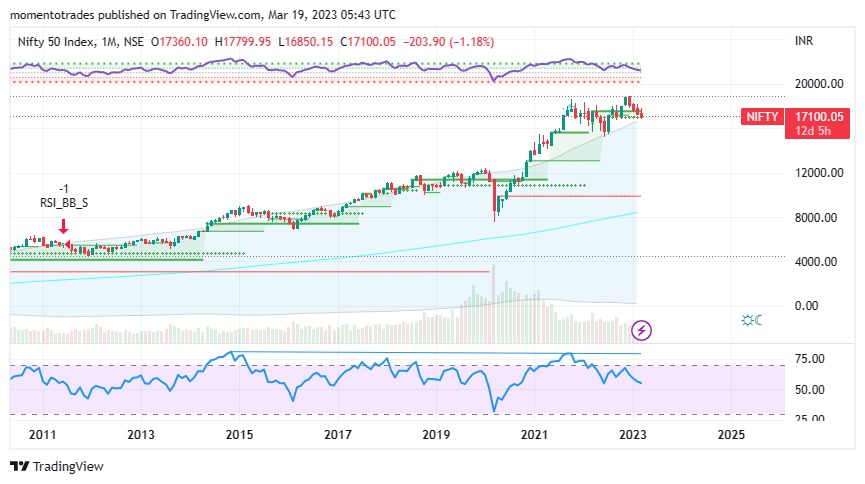Image resolution: width=865 pixels, height=484 pixels.
Task: Click the 2021 year on time axis
Action: (534, 435)
